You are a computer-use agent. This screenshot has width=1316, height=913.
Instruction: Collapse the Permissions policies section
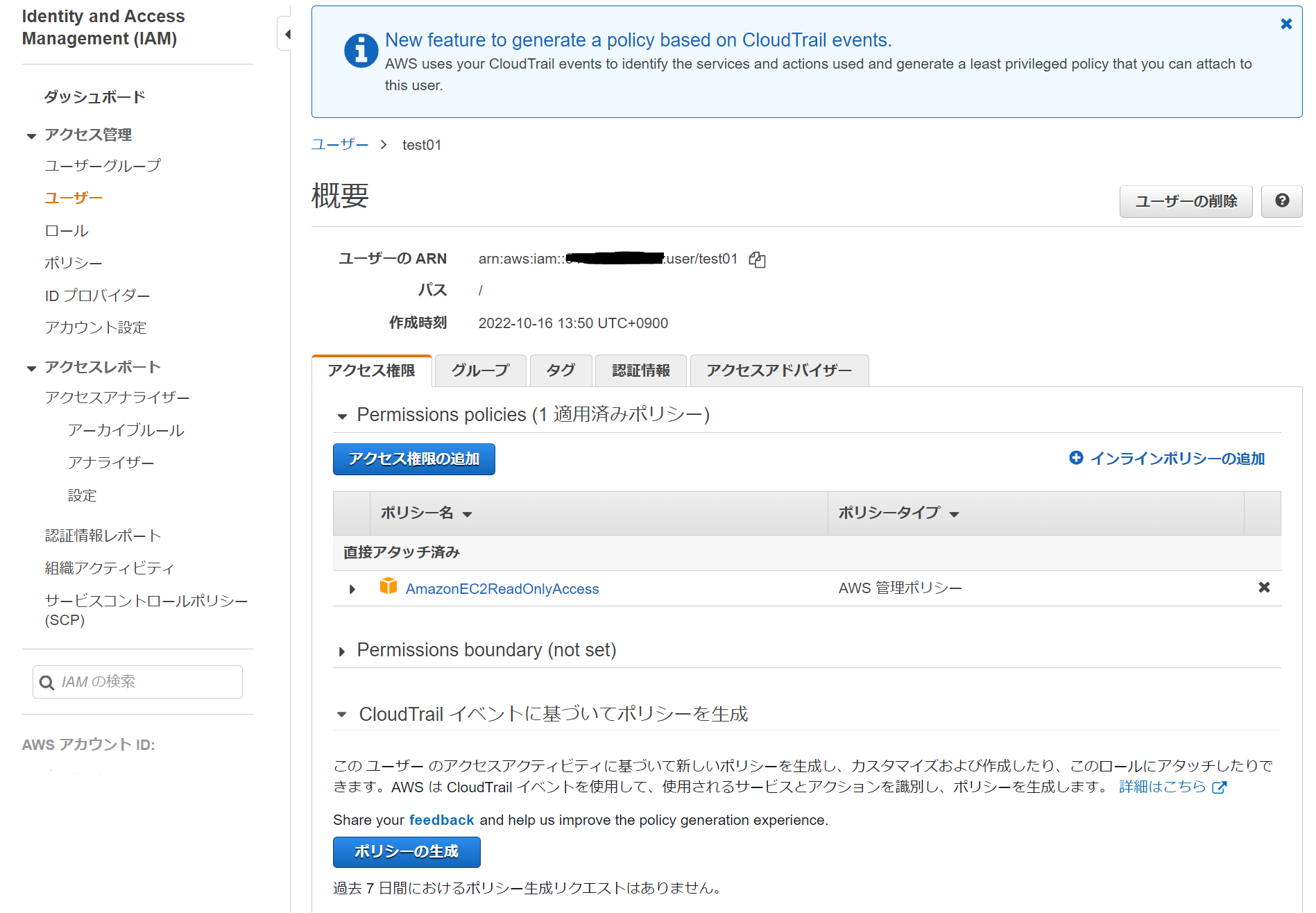[342, 416]
